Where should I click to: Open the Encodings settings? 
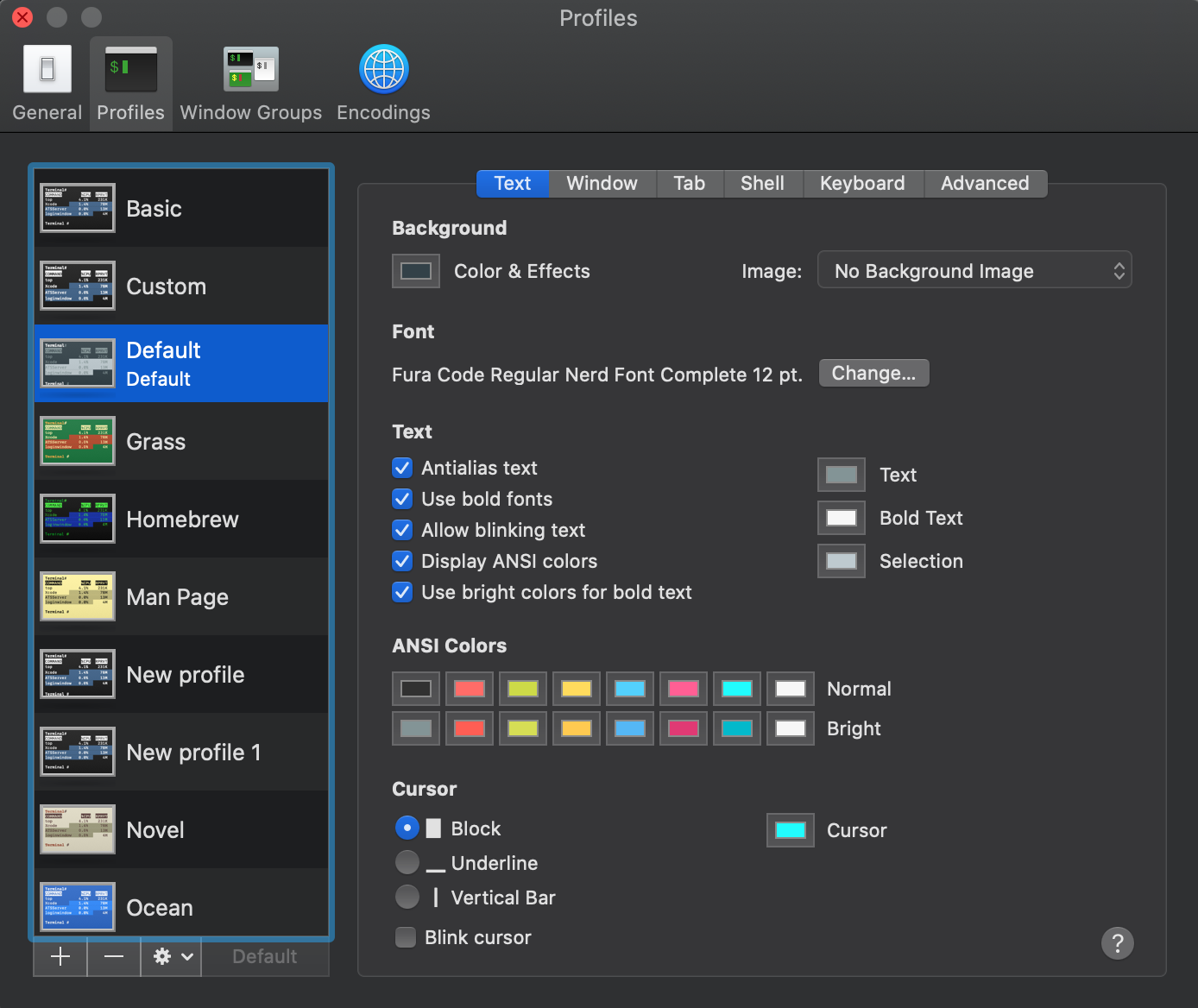(x=382, y=82)
